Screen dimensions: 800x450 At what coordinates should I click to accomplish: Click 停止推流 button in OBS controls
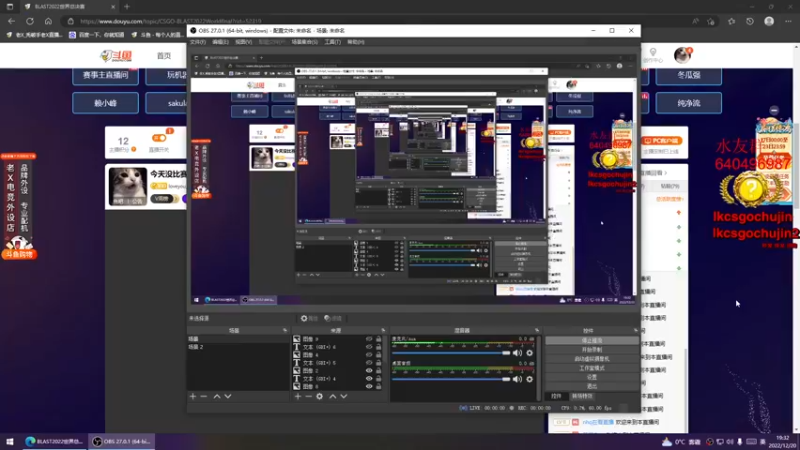pyautogui.click(x=592, y=340)
